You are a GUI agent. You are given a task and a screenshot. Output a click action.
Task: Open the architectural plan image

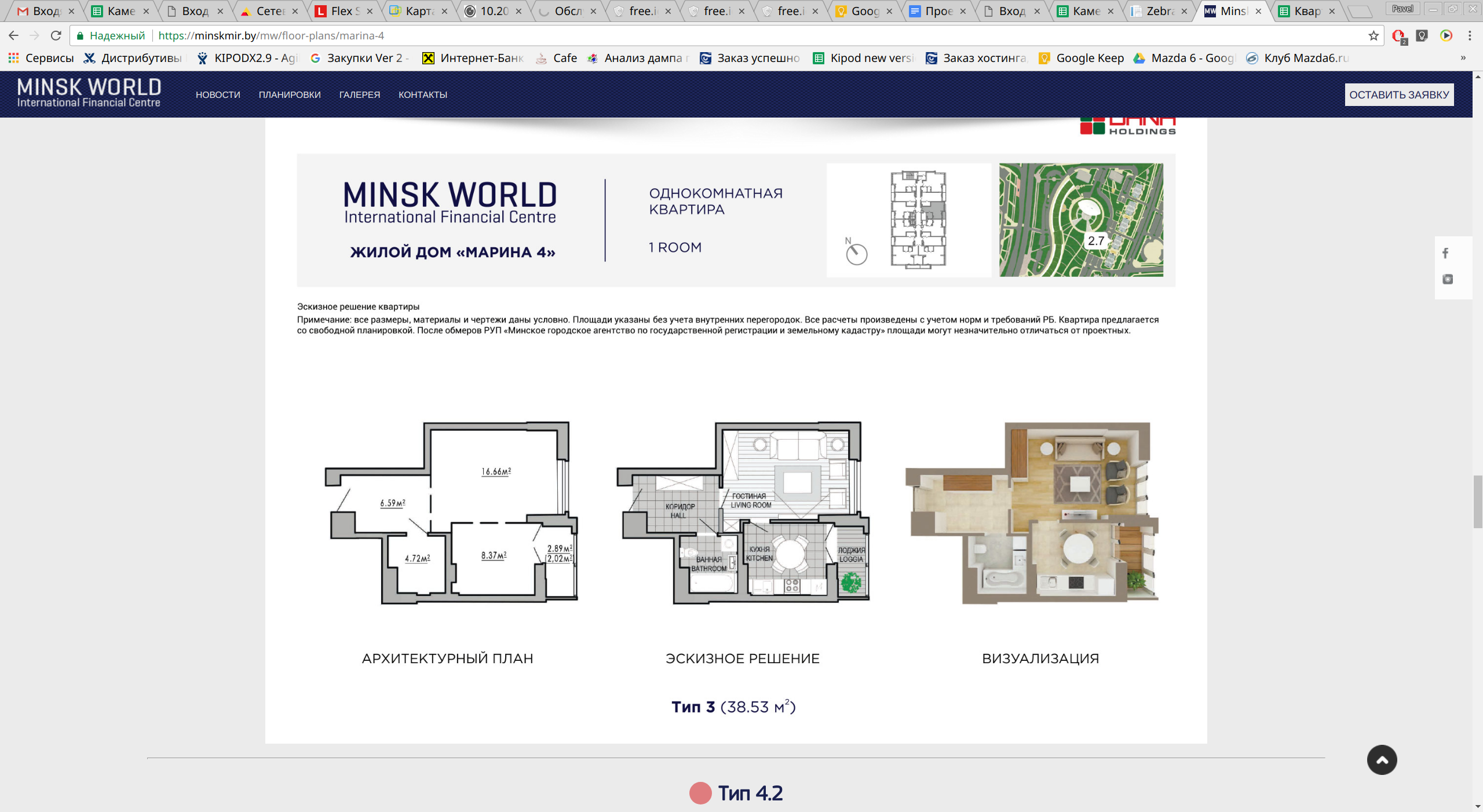click(451, 513)
